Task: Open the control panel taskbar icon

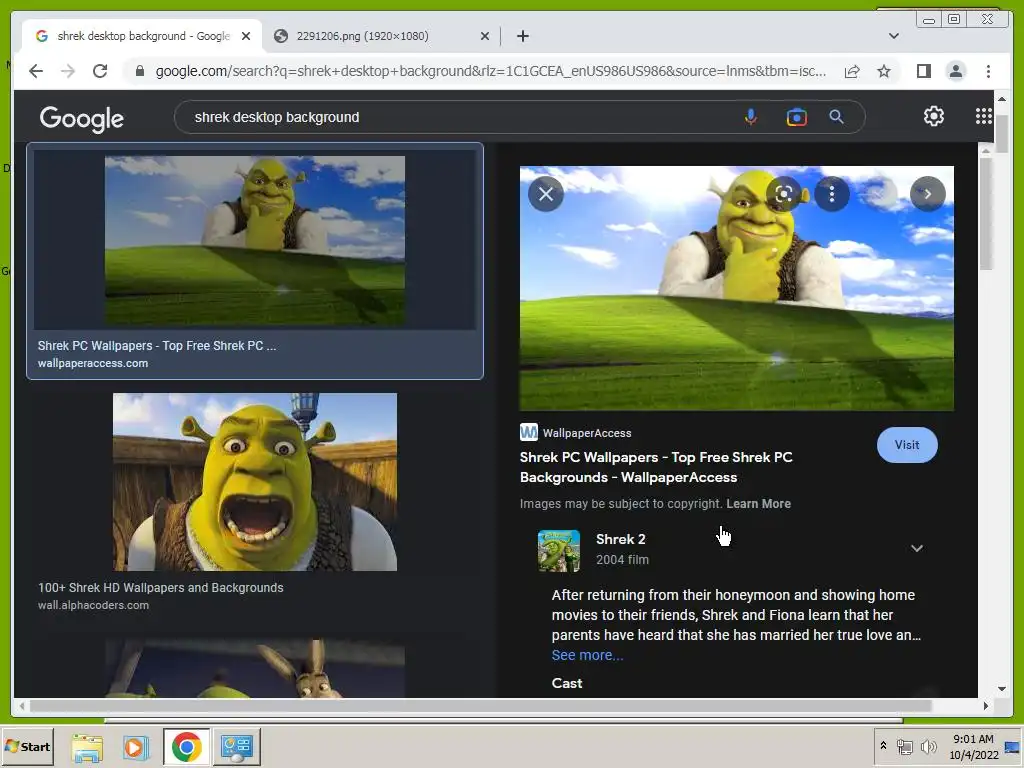Action: (236, 747)
